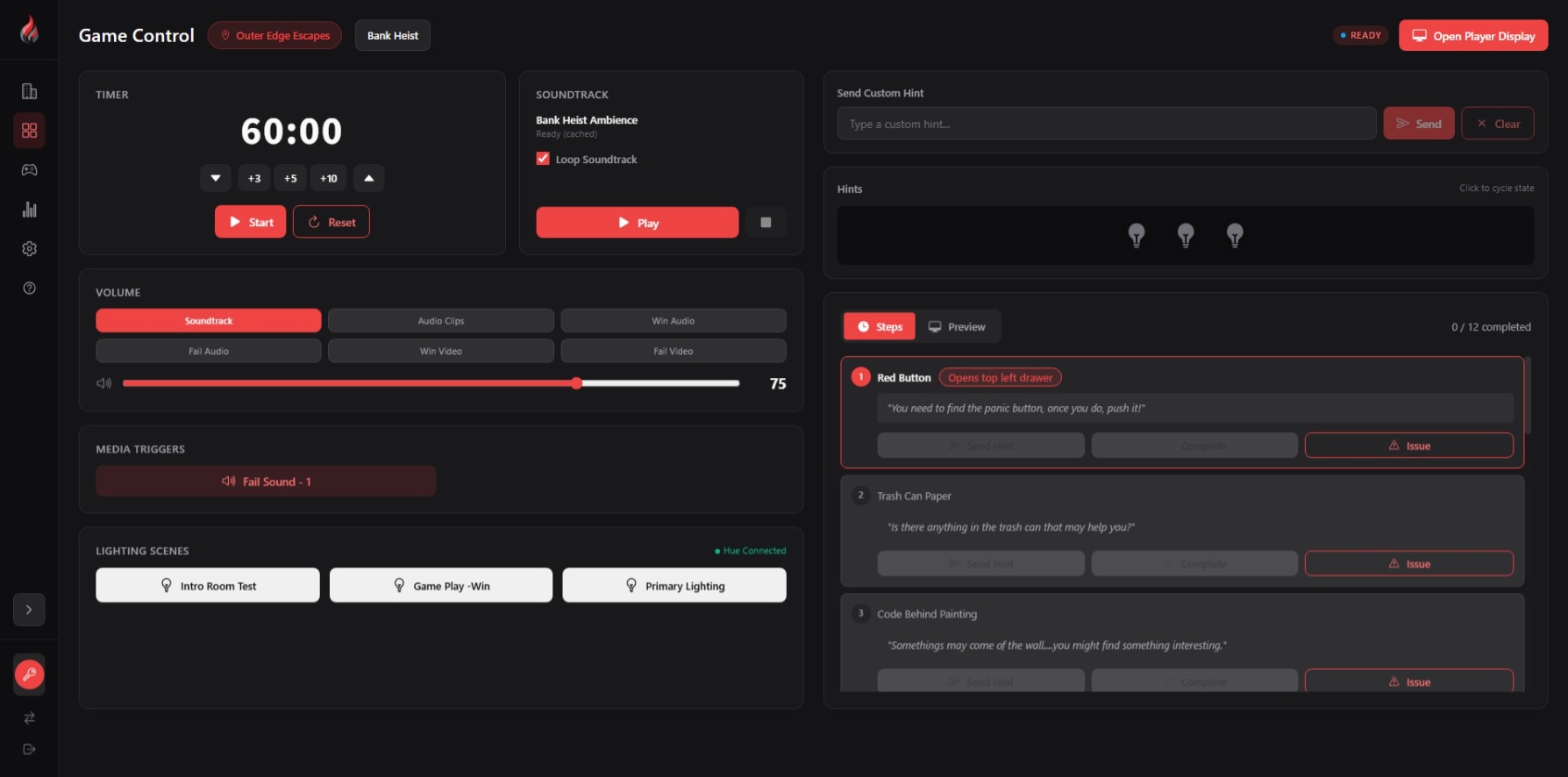Add 3 minutes to the timer
Image resolution: width=1568 pixels, height=777 pixels.
(x=254, y=178)
